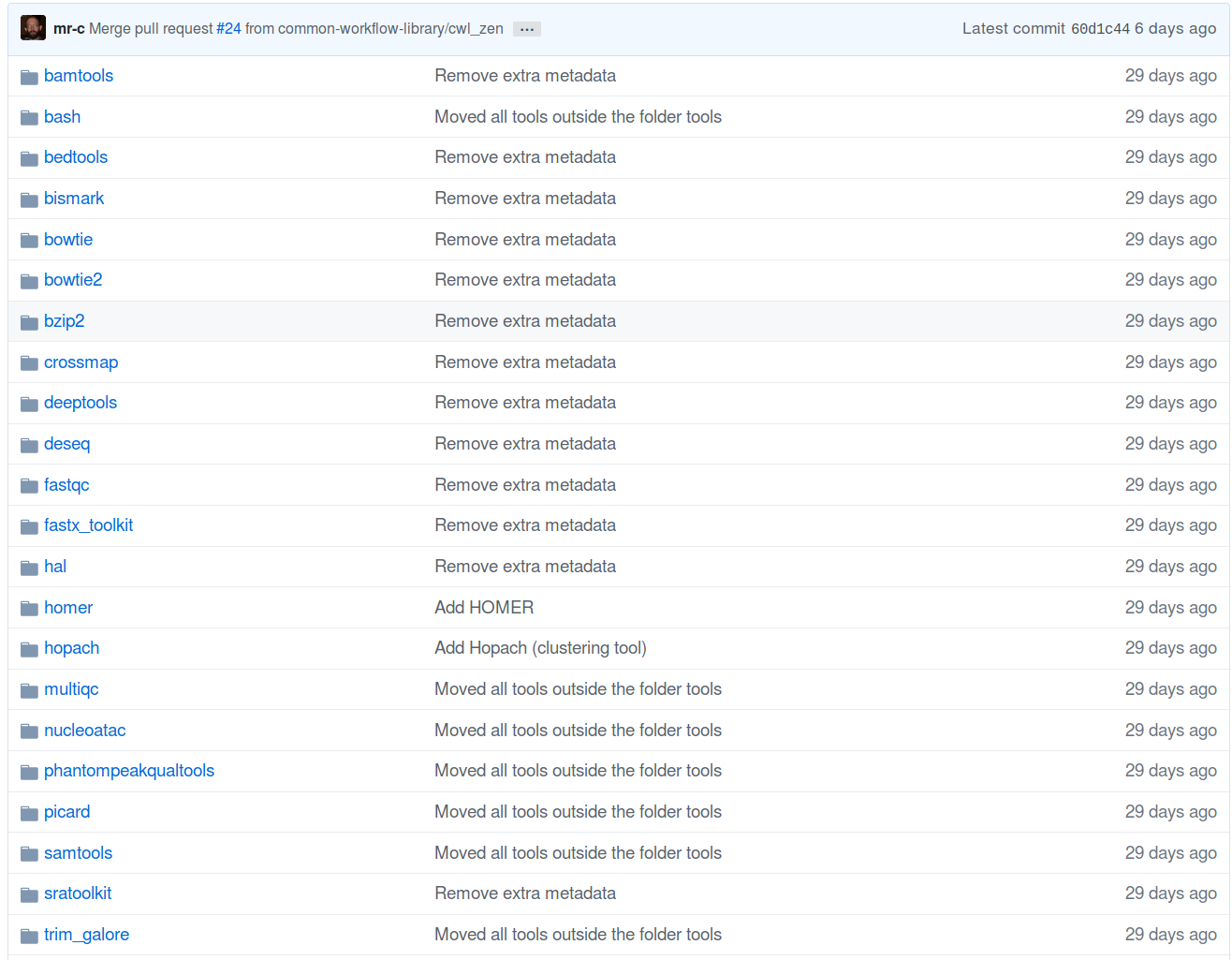Click the bismark folder icon

[29, 199]
